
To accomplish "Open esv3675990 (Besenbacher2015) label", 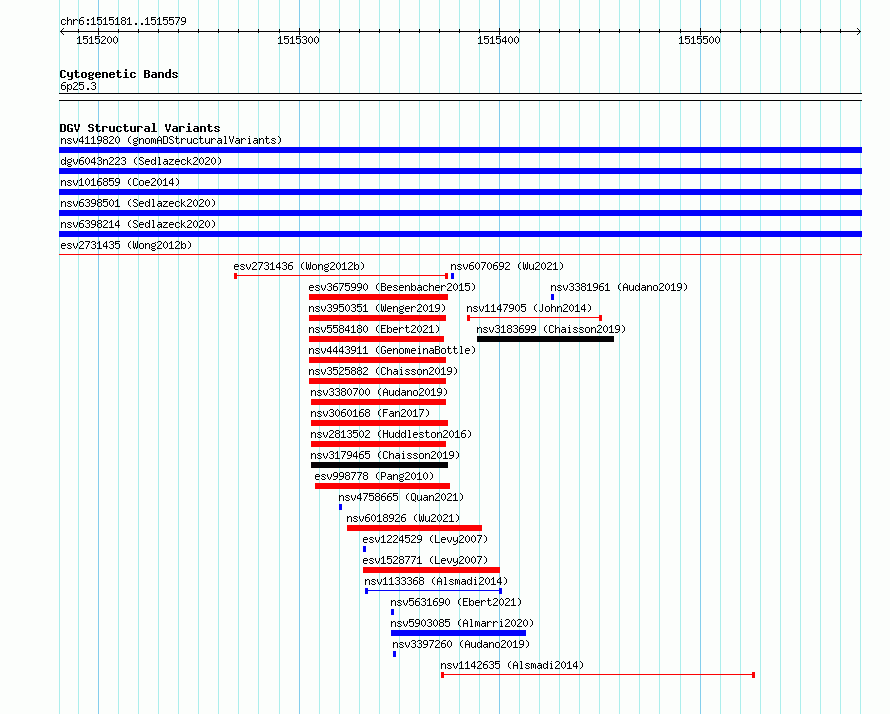I will click(x=392, y=287).
